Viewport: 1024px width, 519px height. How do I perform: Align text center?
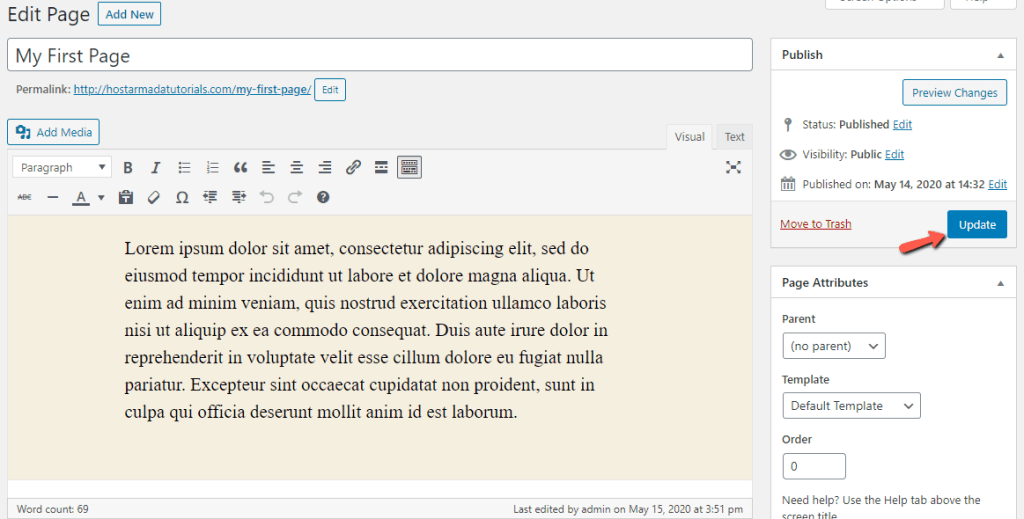(x=296, y=168)
